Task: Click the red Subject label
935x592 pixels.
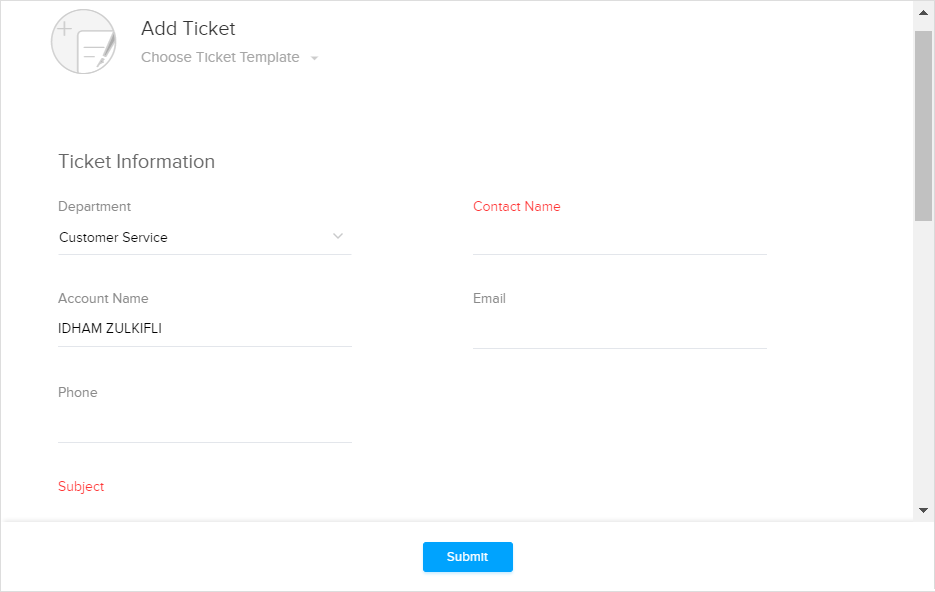Action: click(81, 486)
